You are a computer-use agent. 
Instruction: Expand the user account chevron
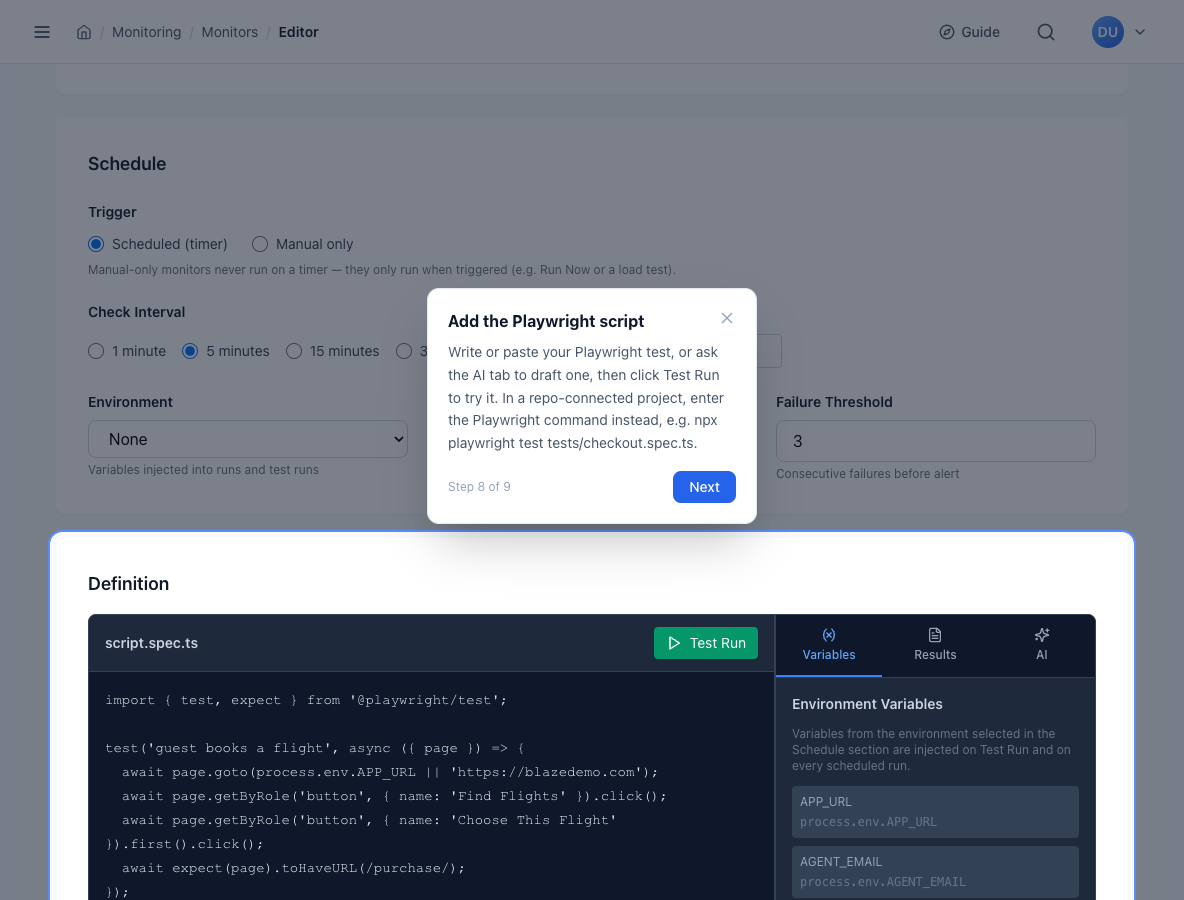1140,32
